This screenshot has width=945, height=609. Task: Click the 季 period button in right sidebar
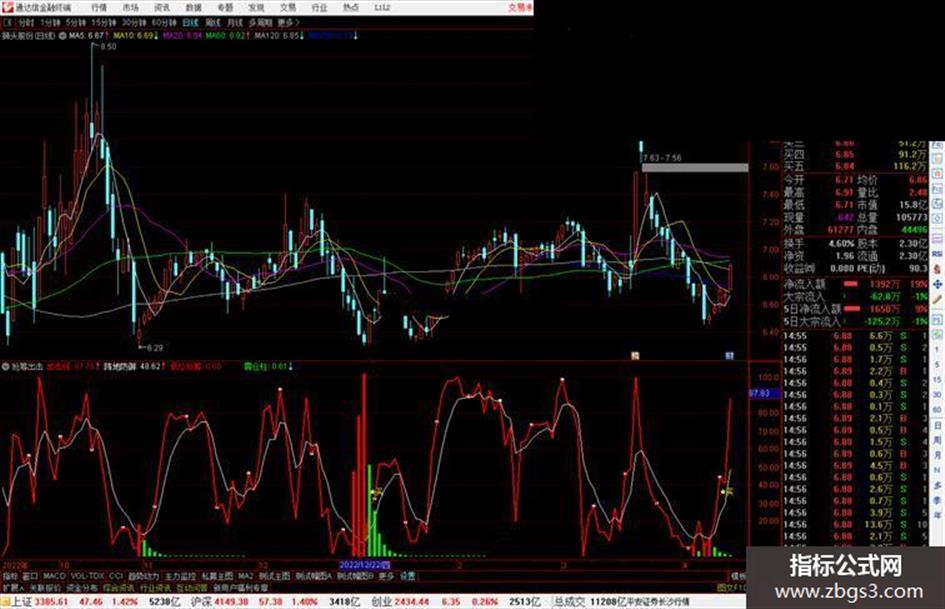[x=937, y=500]
